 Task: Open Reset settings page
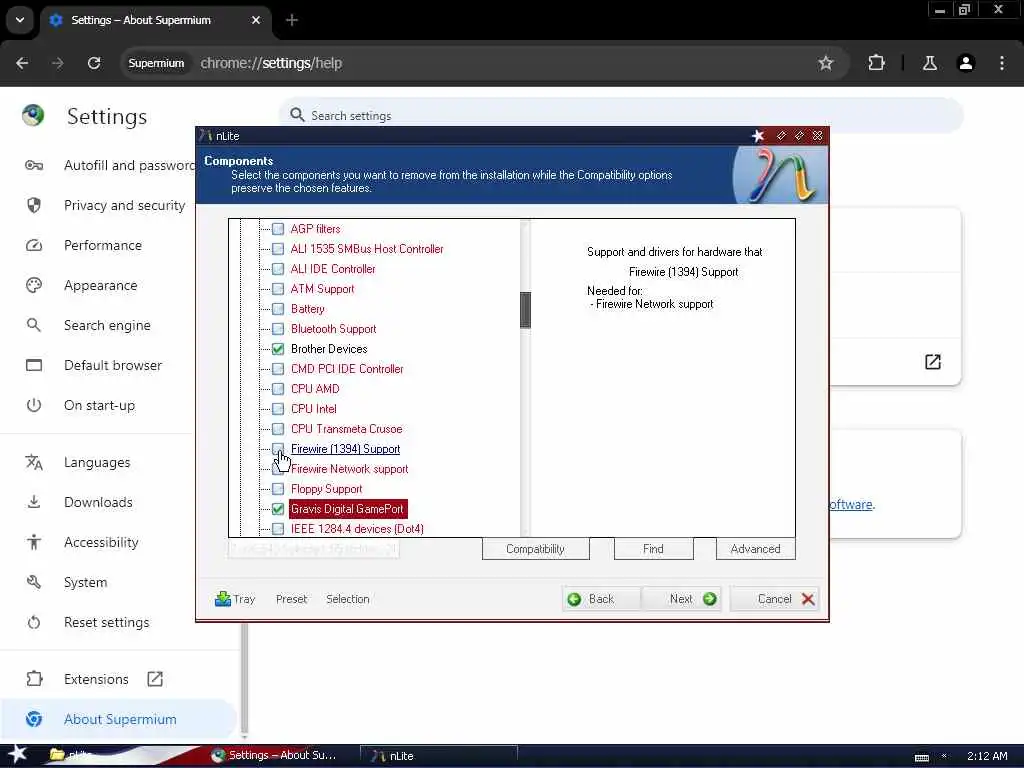(x=87, y=622)
